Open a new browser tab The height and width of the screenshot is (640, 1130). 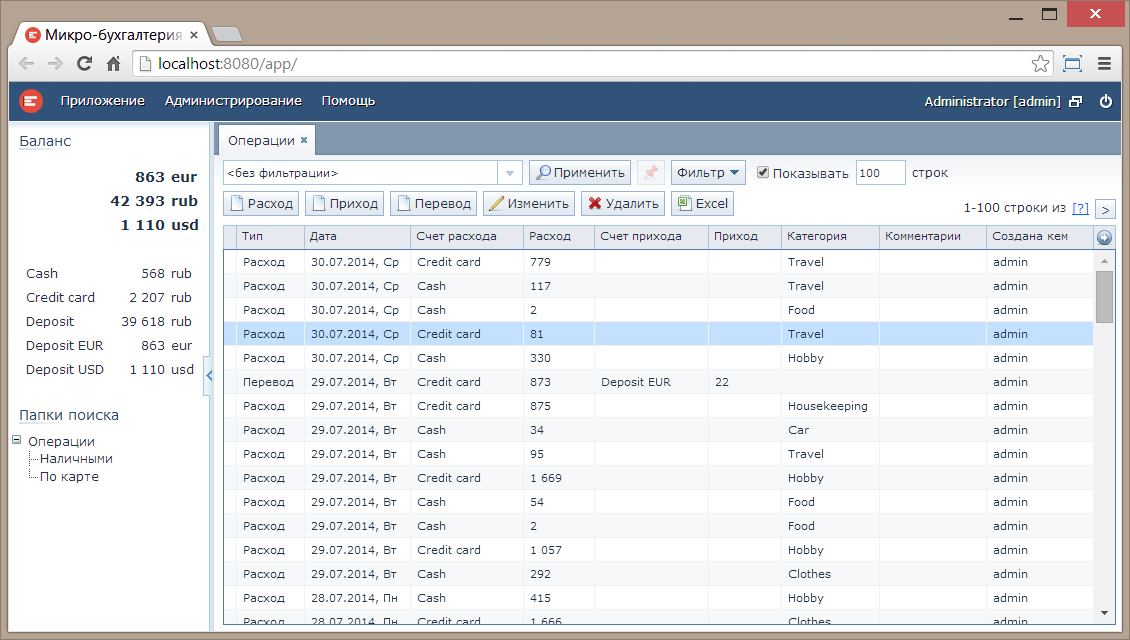[228, 35]
